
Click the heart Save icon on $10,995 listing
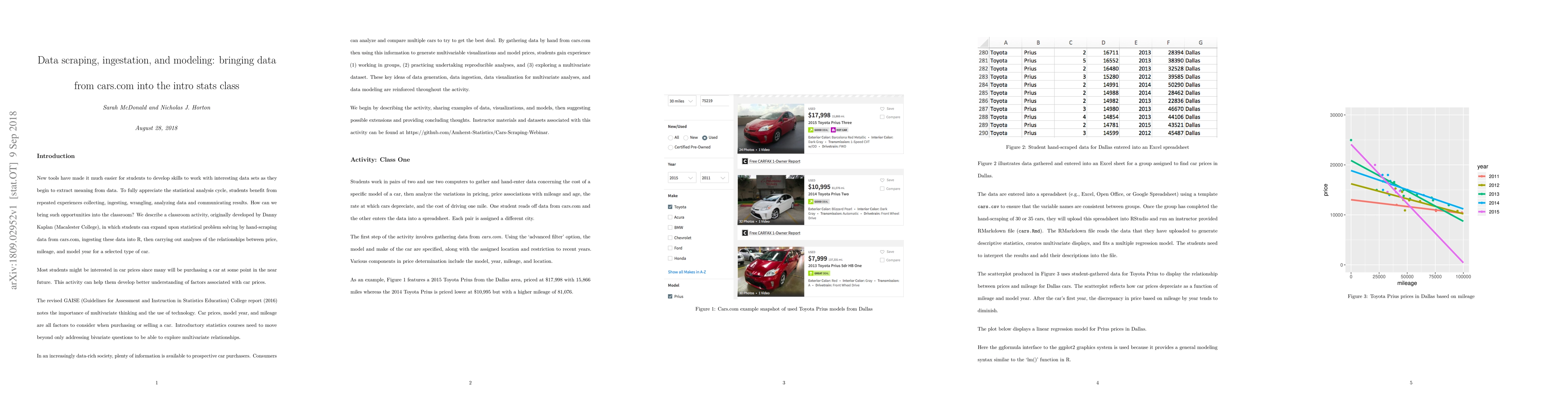882,180
